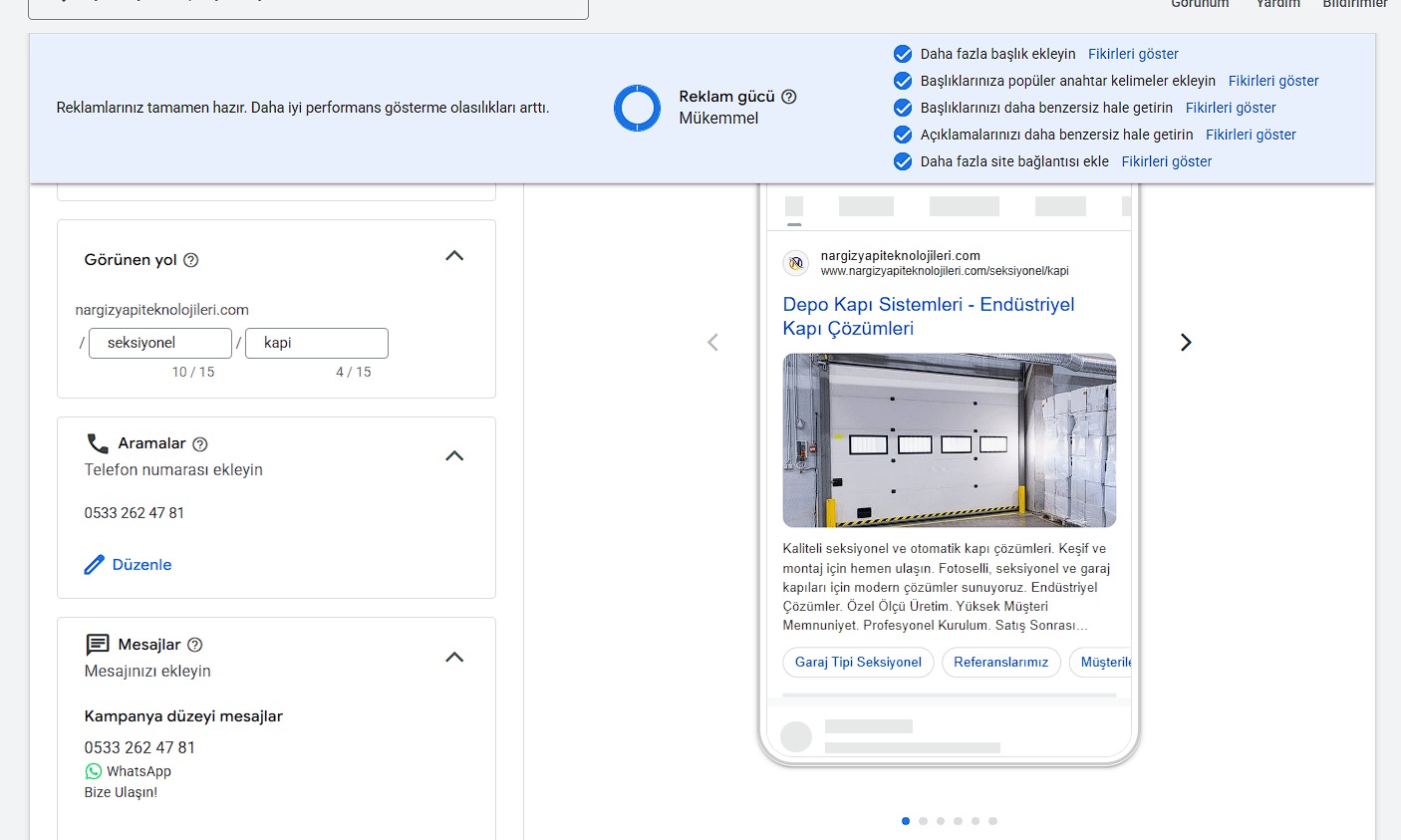The height and width of the screenshot is (840, 1401).
Task: Click checkmark beside Daha fazla başlık ekleyin
Action: click(x=903, y=54)
